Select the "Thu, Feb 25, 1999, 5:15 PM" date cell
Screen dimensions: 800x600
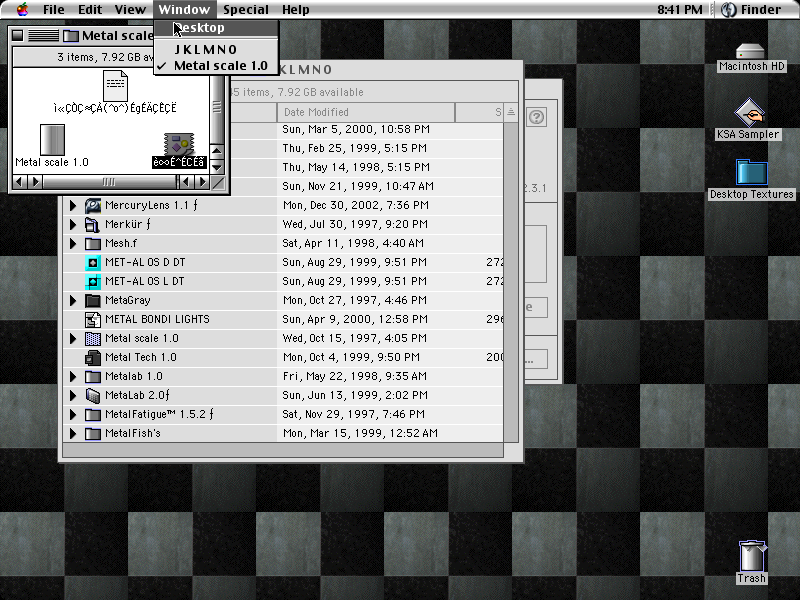click(x=355, y=148)
